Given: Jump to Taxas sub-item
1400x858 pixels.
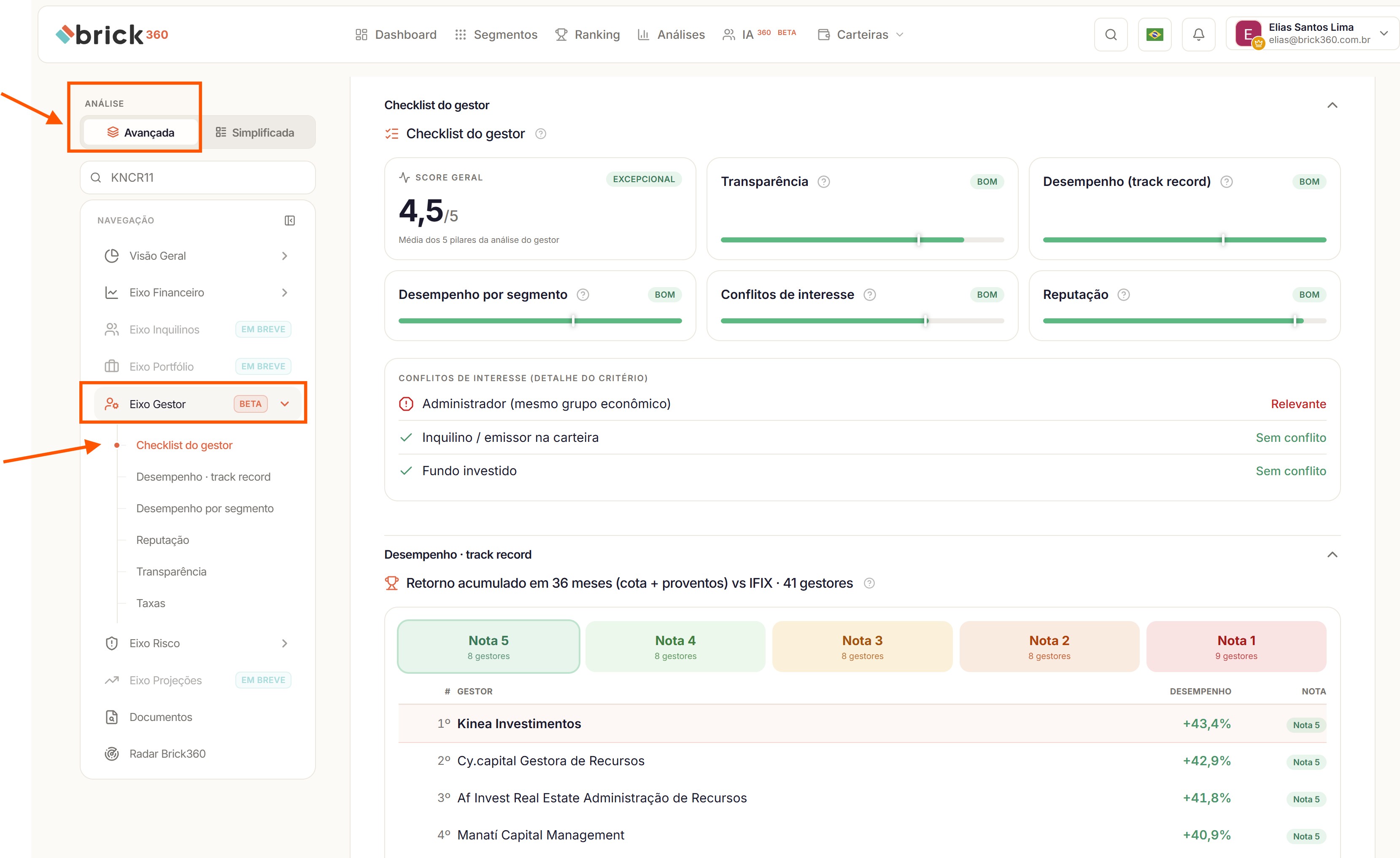Looking at the screenshot, I should pos(151,604).
